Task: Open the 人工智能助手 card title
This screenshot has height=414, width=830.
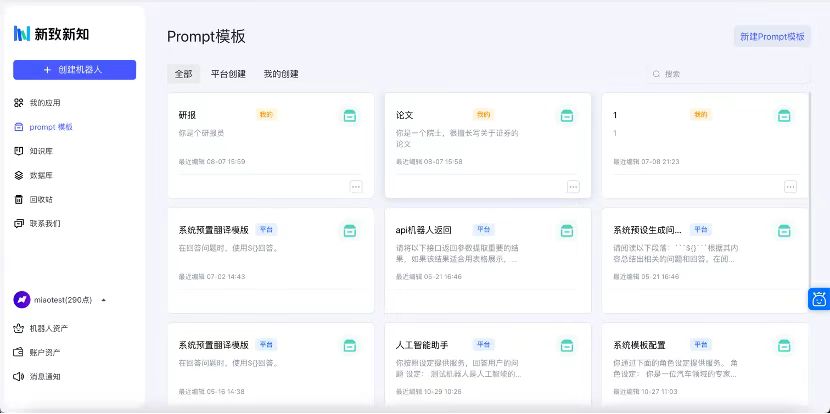Action: (422, 345)
